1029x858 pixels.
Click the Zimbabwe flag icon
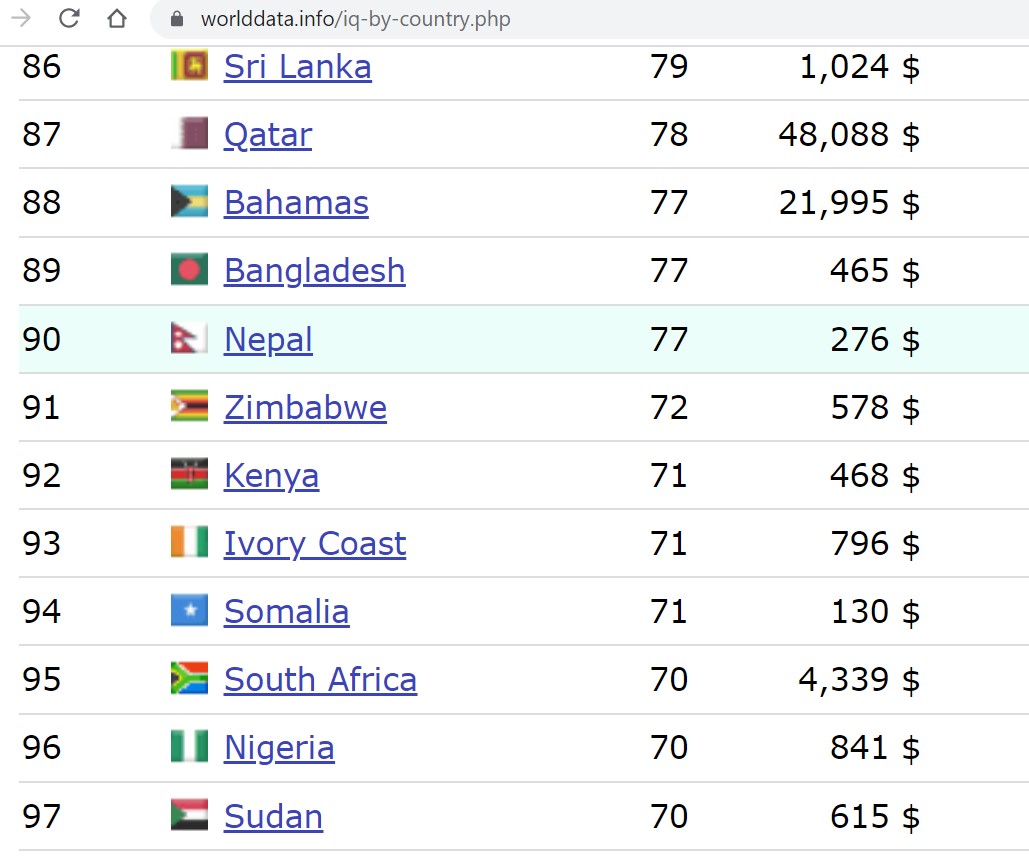pyautogui.click(x=189, y=406)
